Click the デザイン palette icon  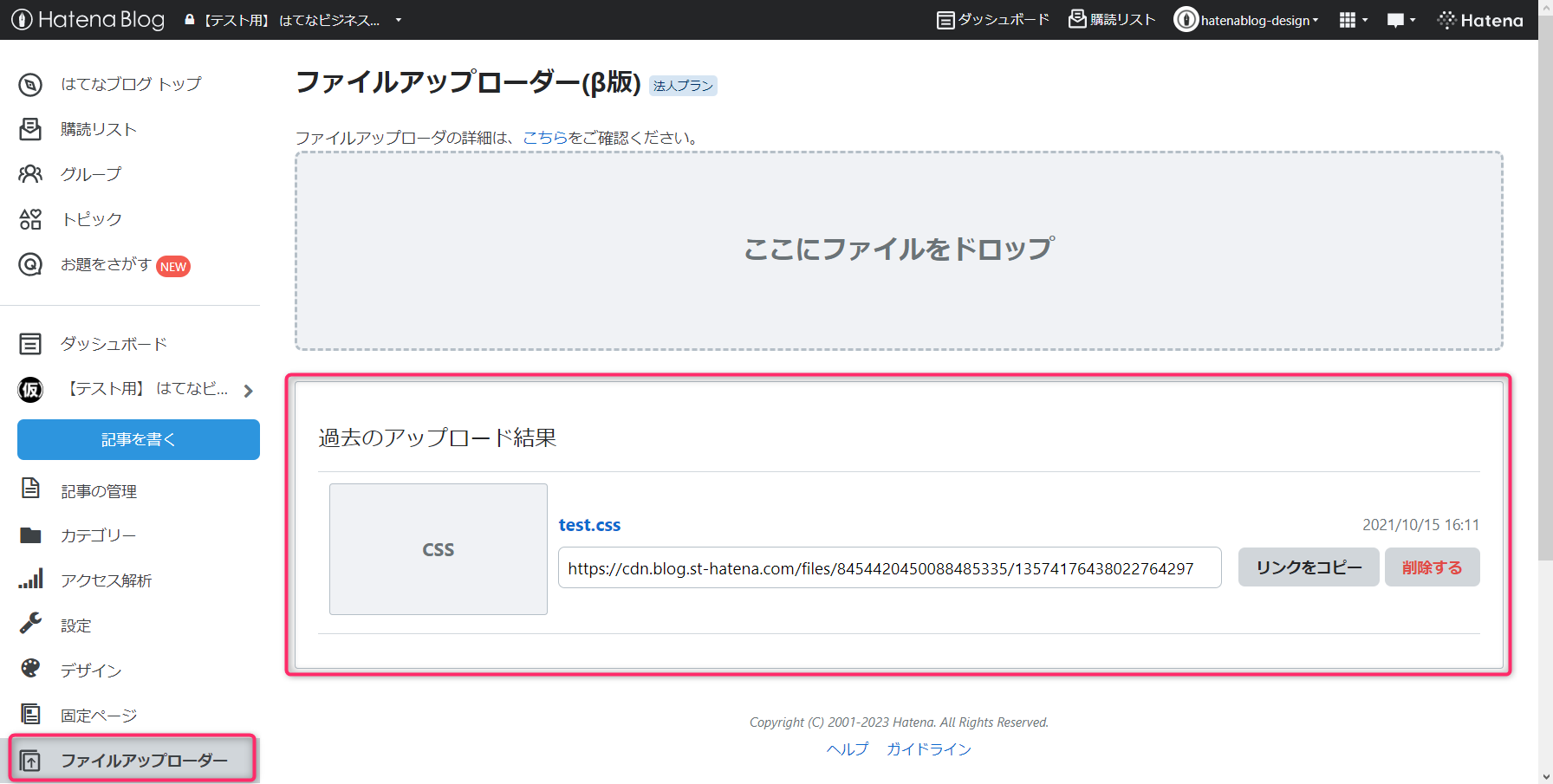point(30,668)
